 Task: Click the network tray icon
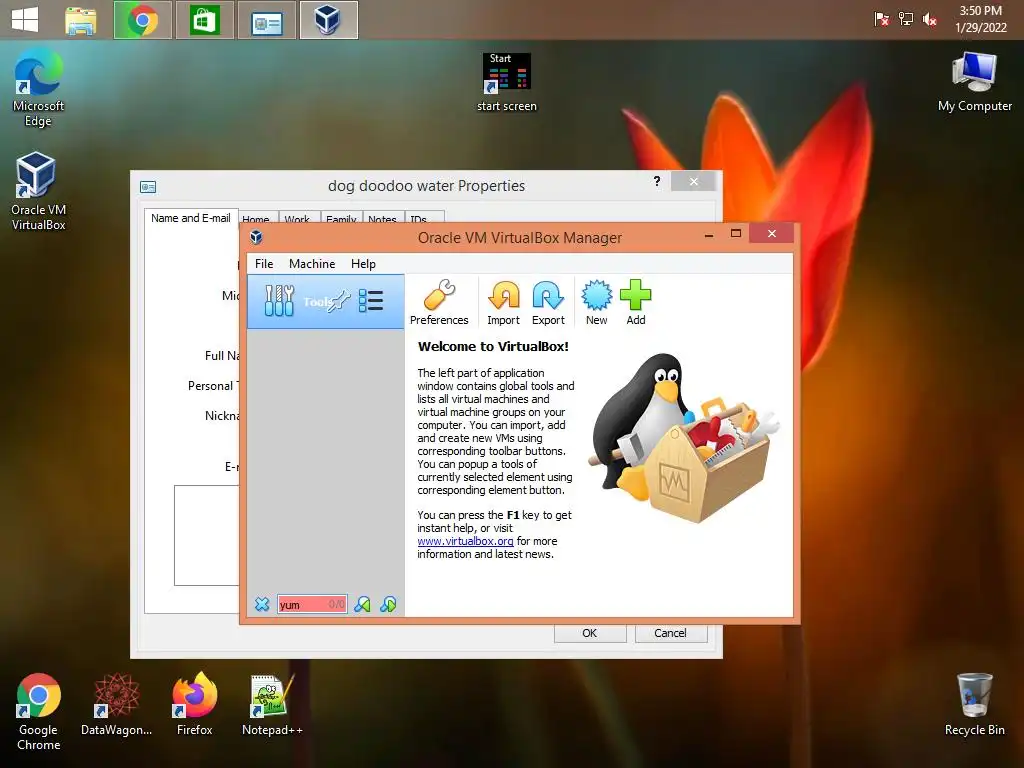tap(906, 20)
